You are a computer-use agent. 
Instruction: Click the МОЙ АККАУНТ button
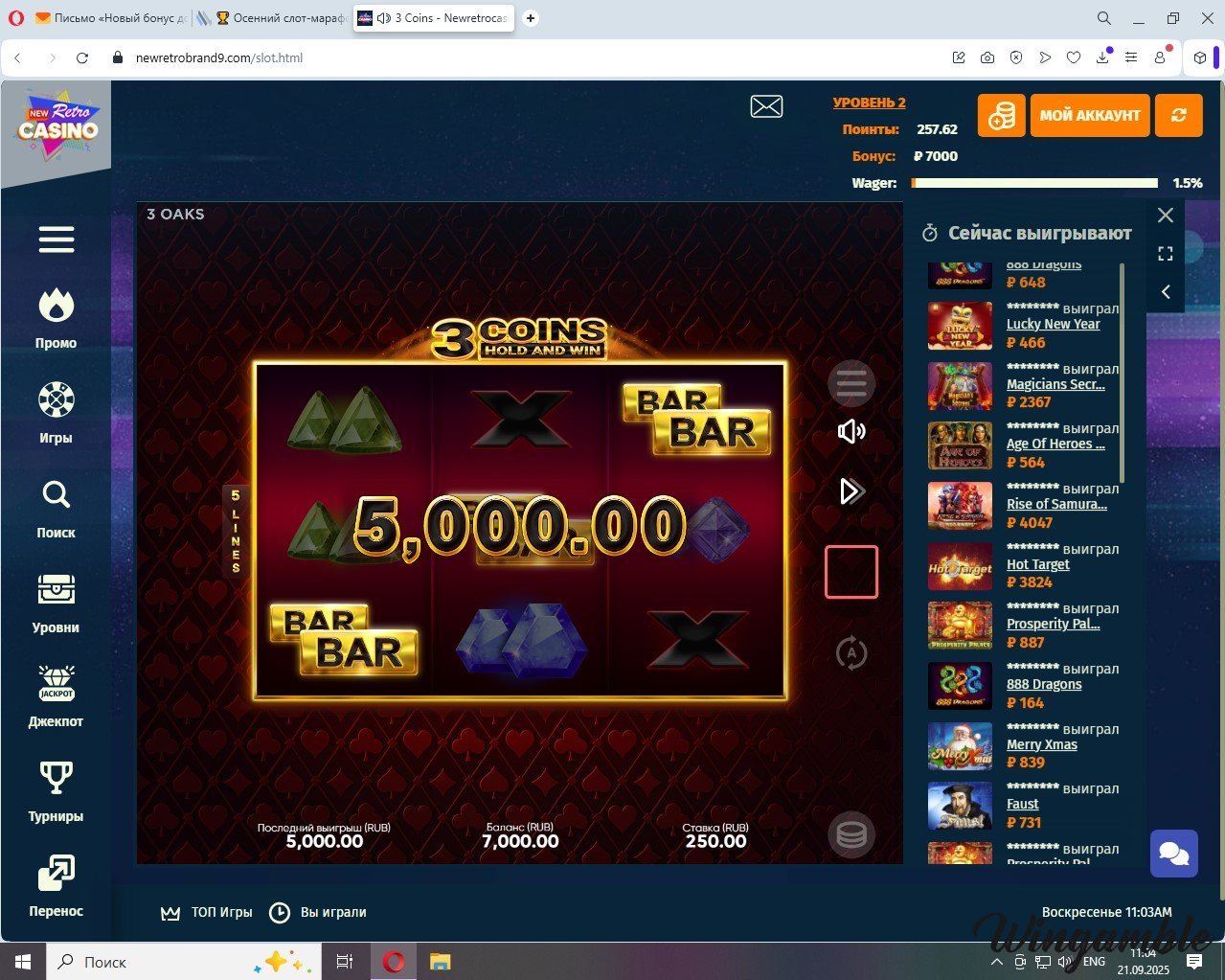1090,116
